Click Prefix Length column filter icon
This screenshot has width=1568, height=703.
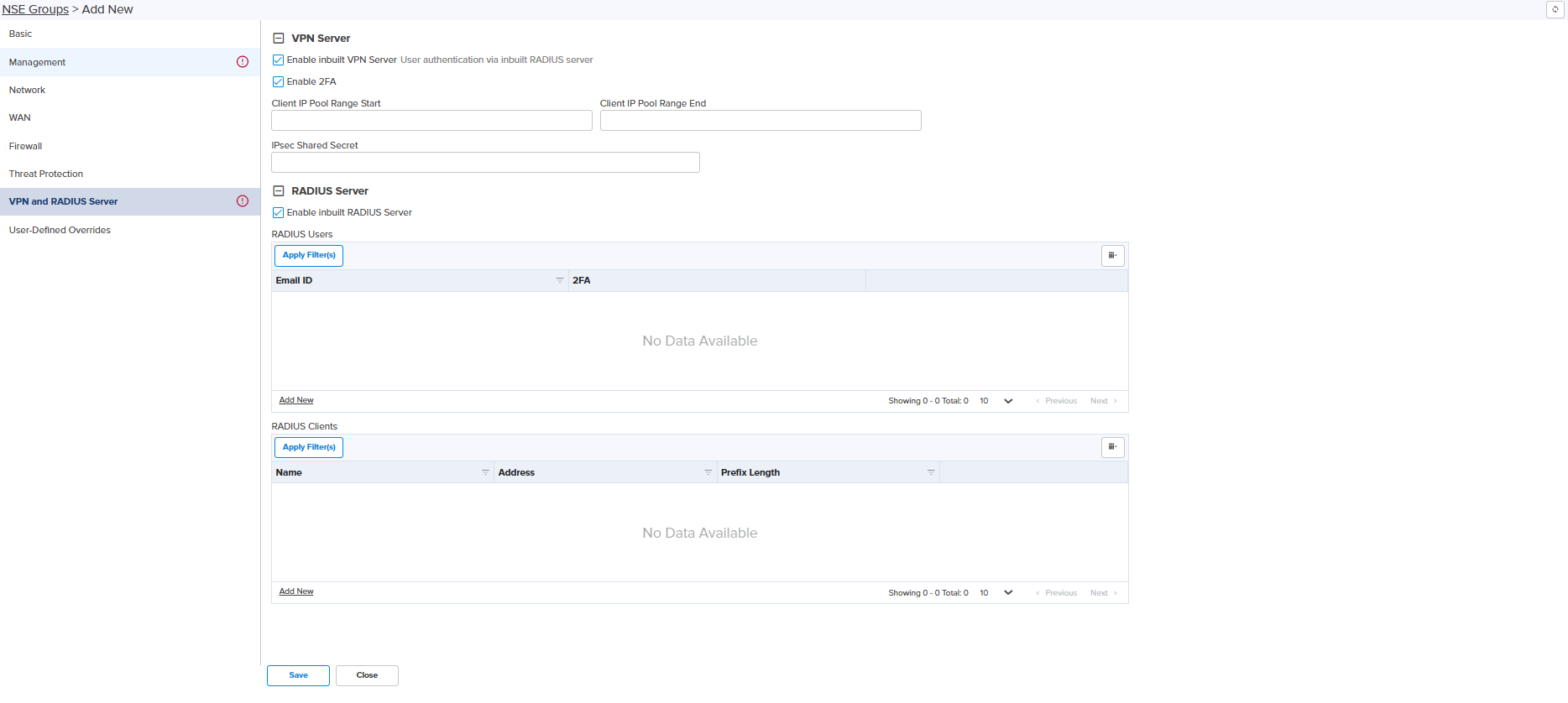[x=930, y=472]
